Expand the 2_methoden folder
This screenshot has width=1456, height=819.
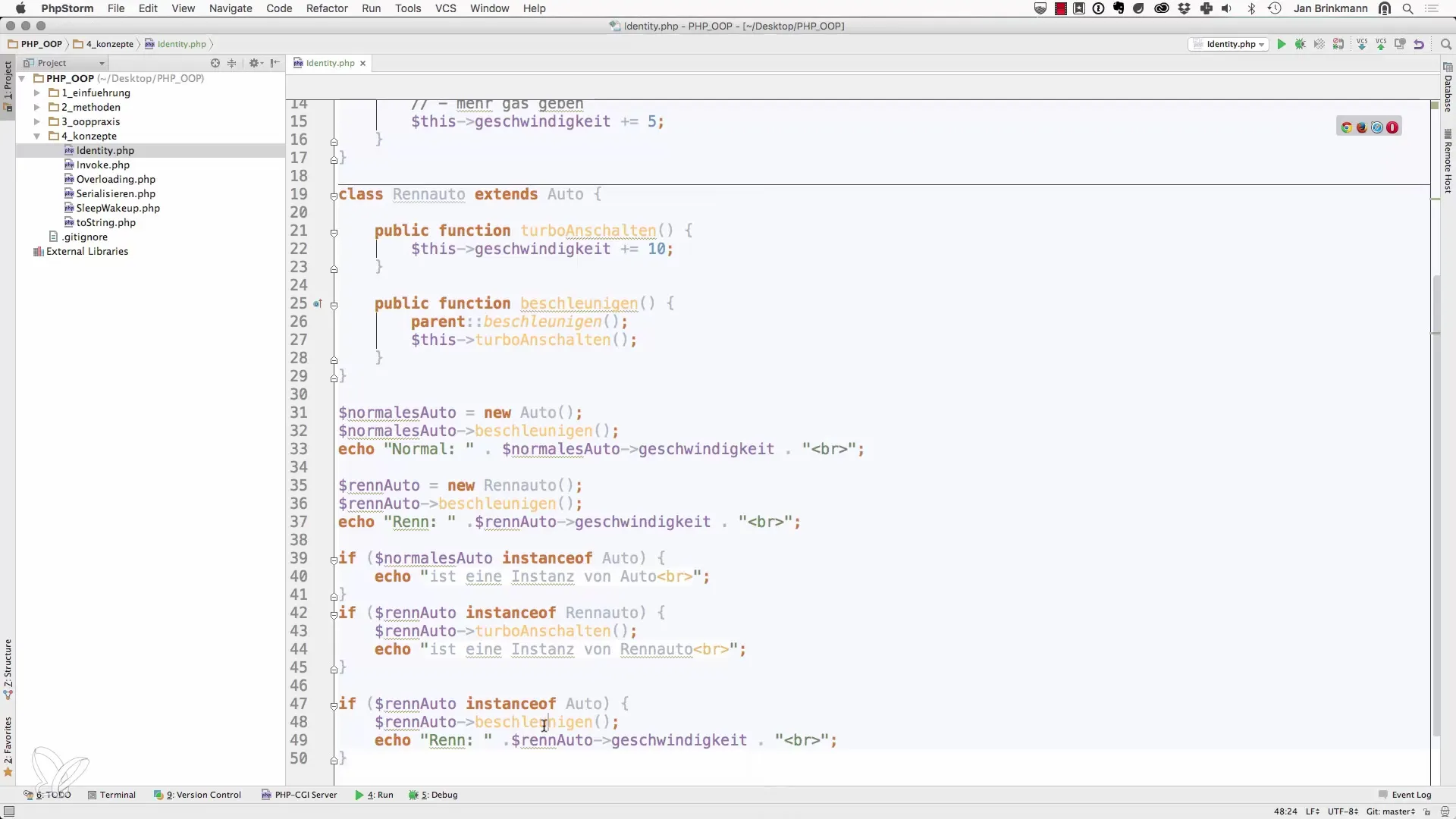tap(36, 107)
